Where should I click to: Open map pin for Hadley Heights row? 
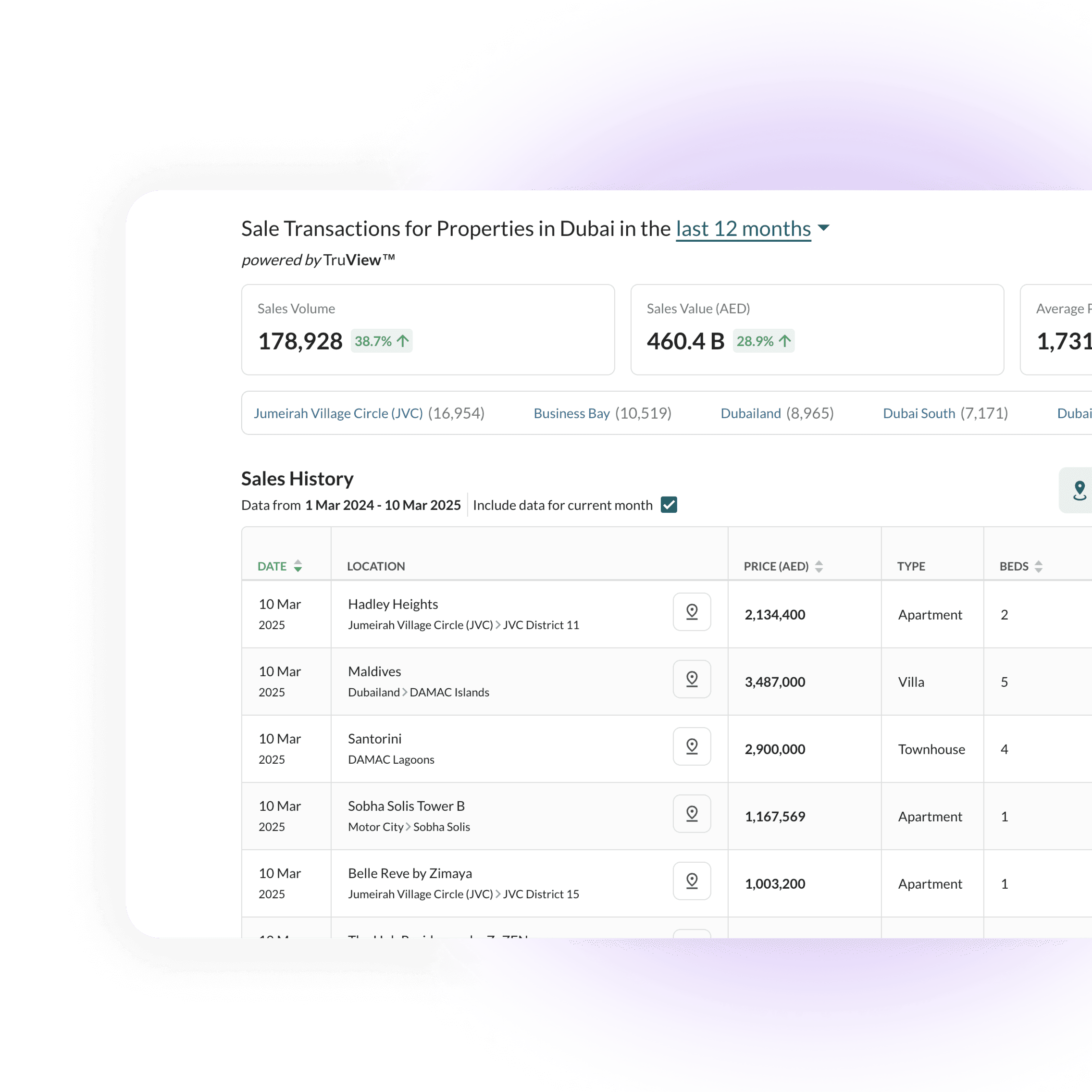click(691, 611)
